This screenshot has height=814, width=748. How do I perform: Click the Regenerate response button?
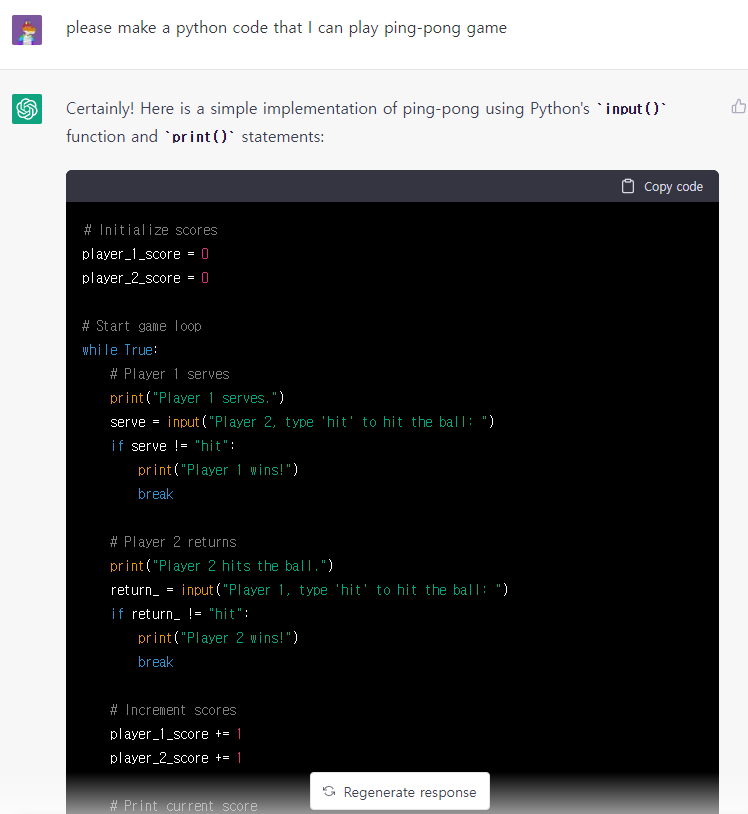400,791
